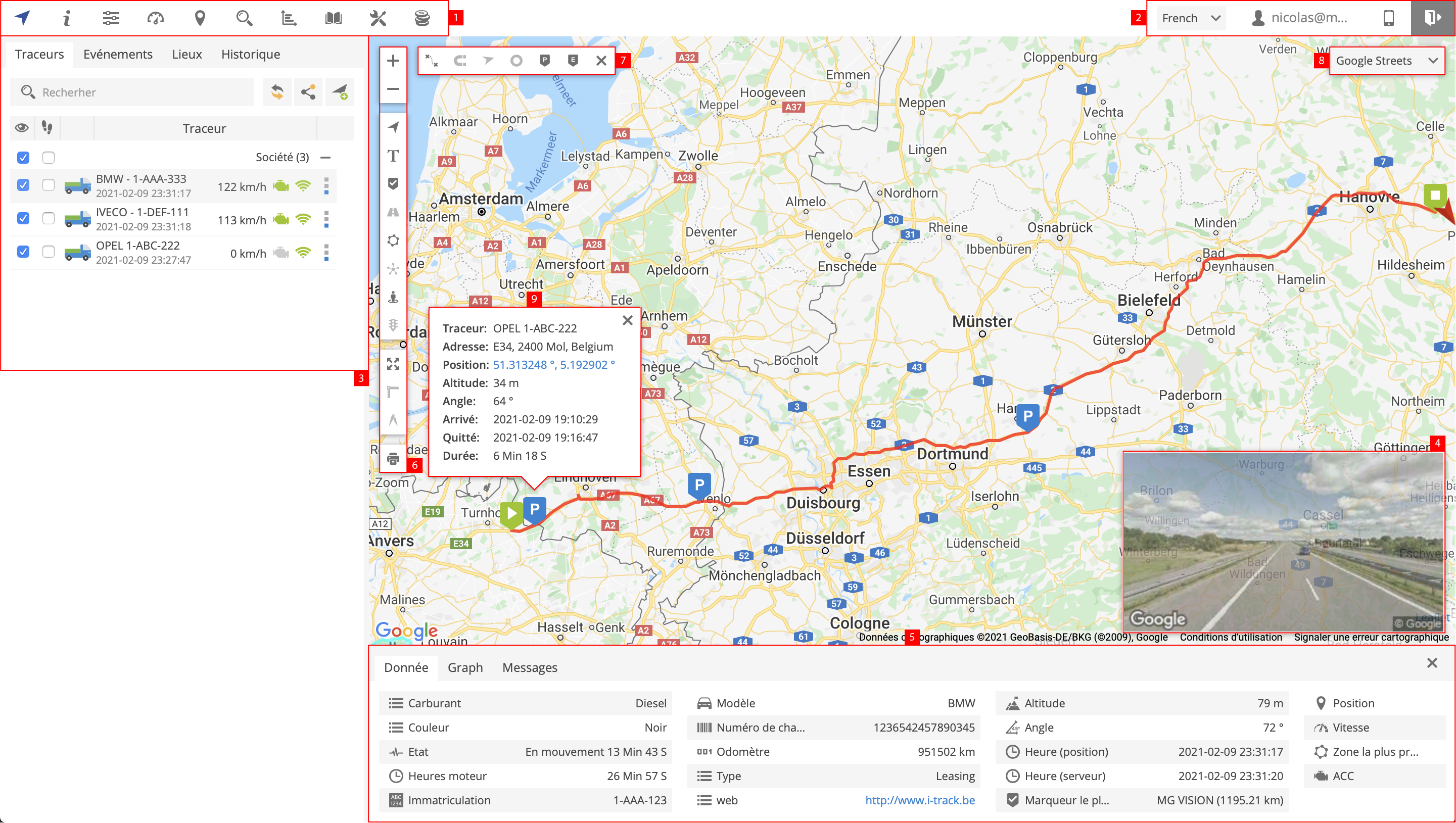
Task: Open the tools wrench icon in top toolbar
Action: (378, 18)
